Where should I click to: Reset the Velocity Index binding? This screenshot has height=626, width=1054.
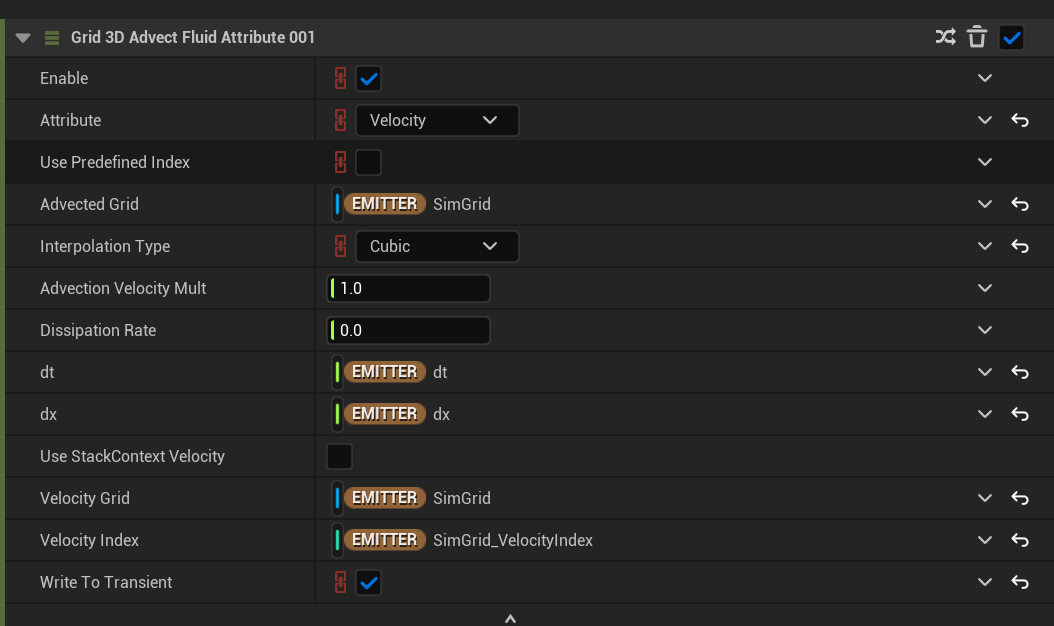(x=1020, y=540)
